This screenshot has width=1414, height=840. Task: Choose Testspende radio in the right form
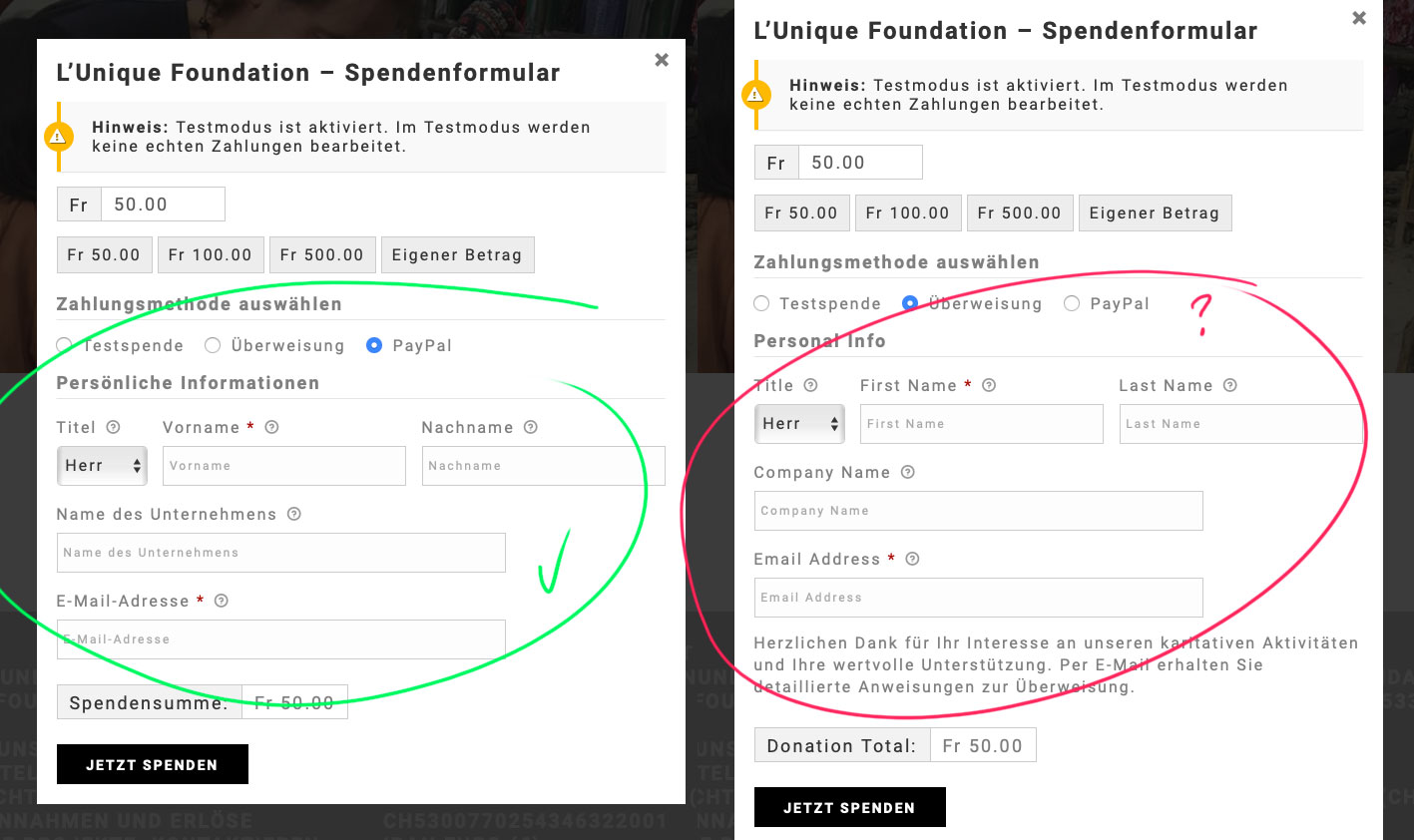point(761,303)
